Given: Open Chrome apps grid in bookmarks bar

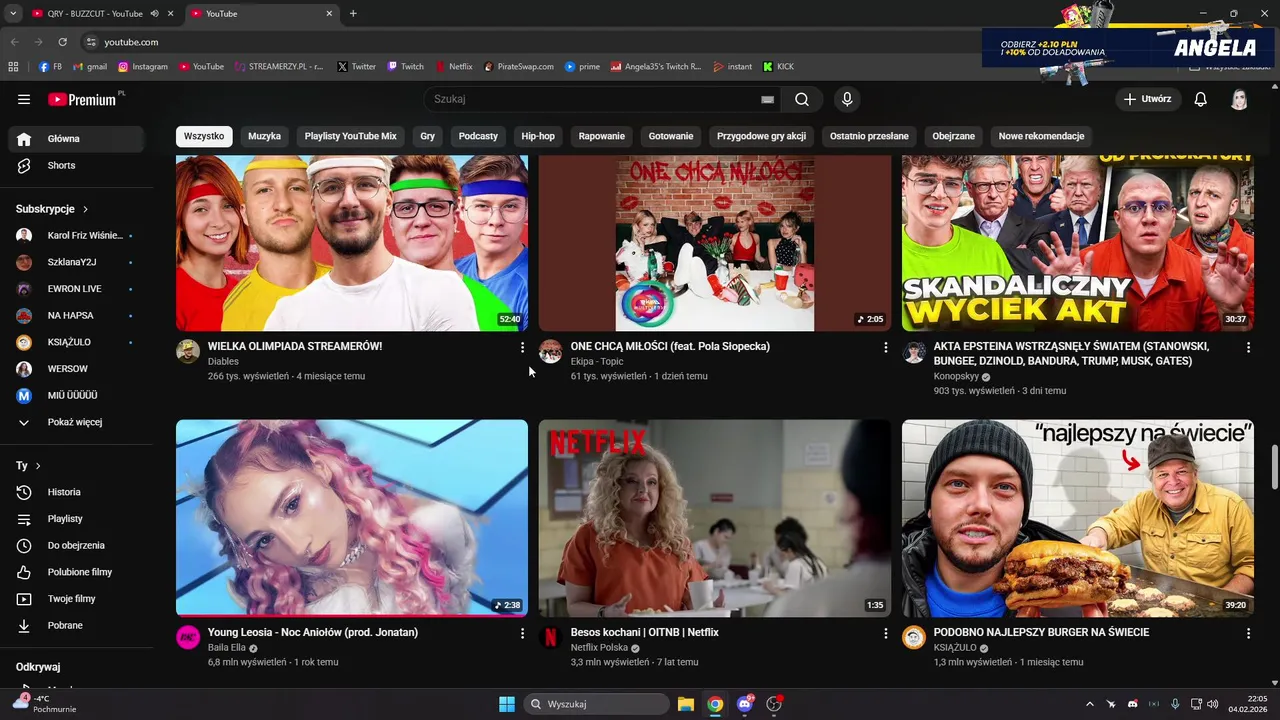Looking at the screenshot, I should (x=13, y=67).
